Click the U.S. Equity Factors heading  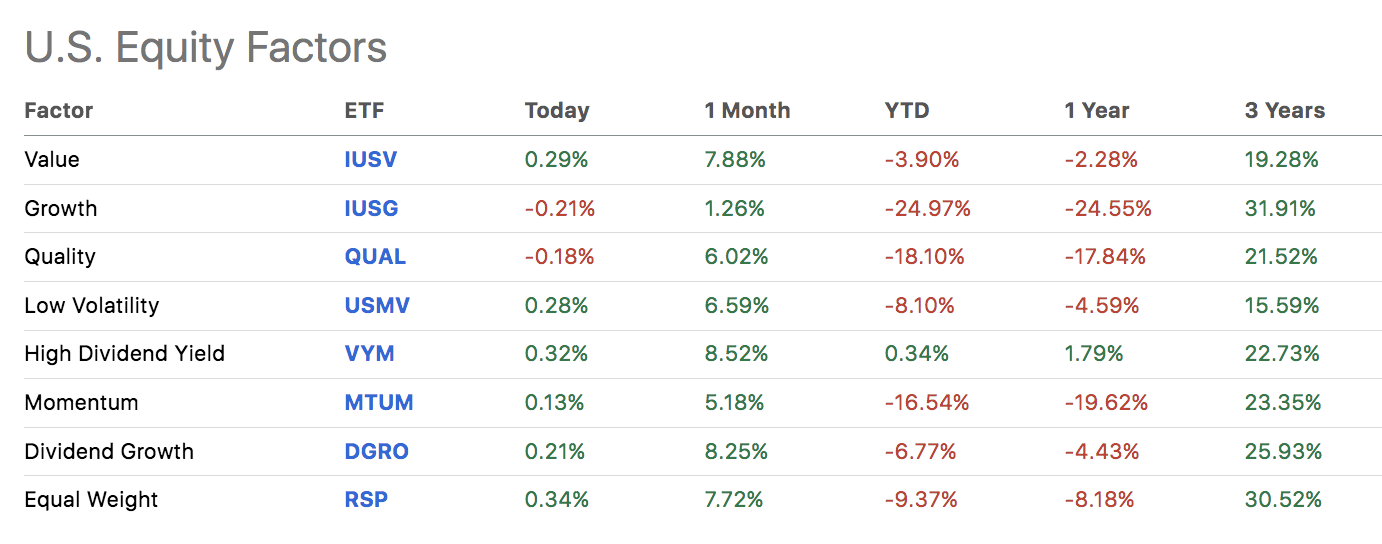[205, 48]
